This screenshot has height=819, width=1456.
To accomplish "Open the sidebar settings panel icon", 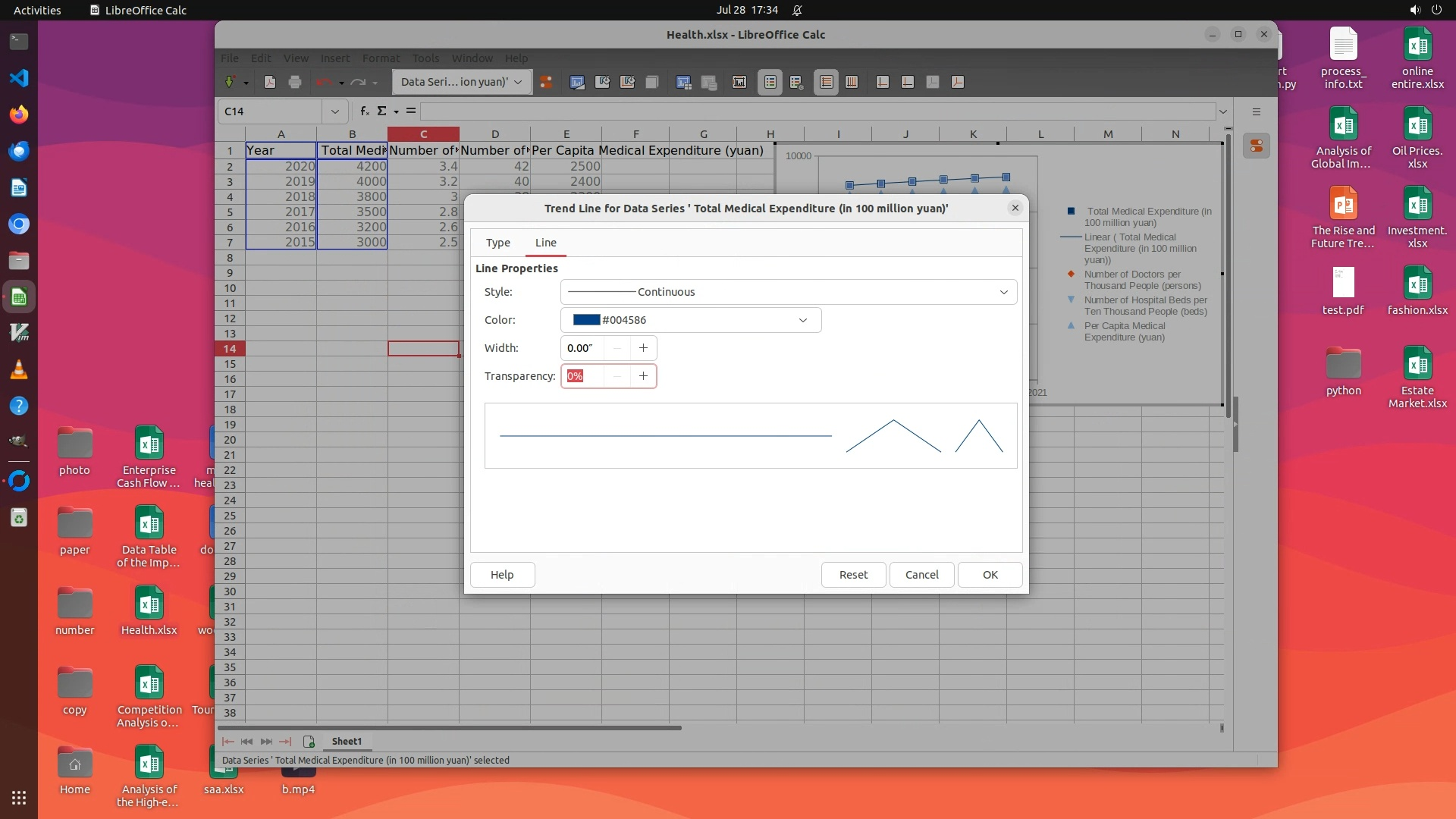I will 1257,111.
